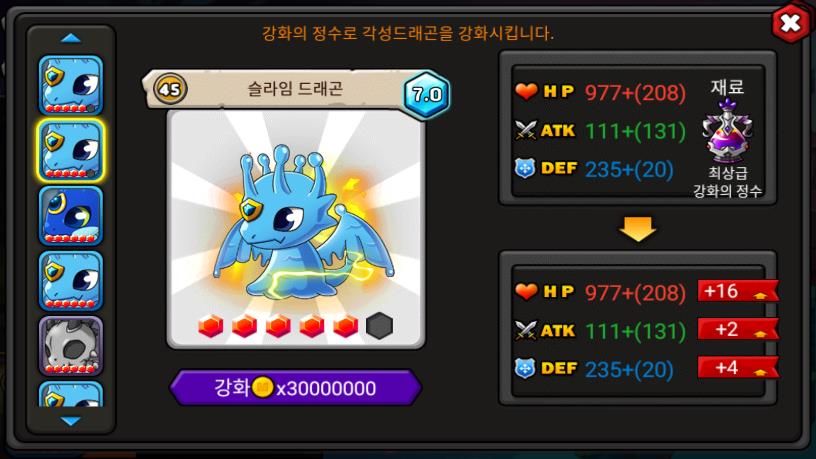Click the red +4 DEF bonus banner
Image resolution: width=816 pixels, height=459 pixels.
pos(738,368)
